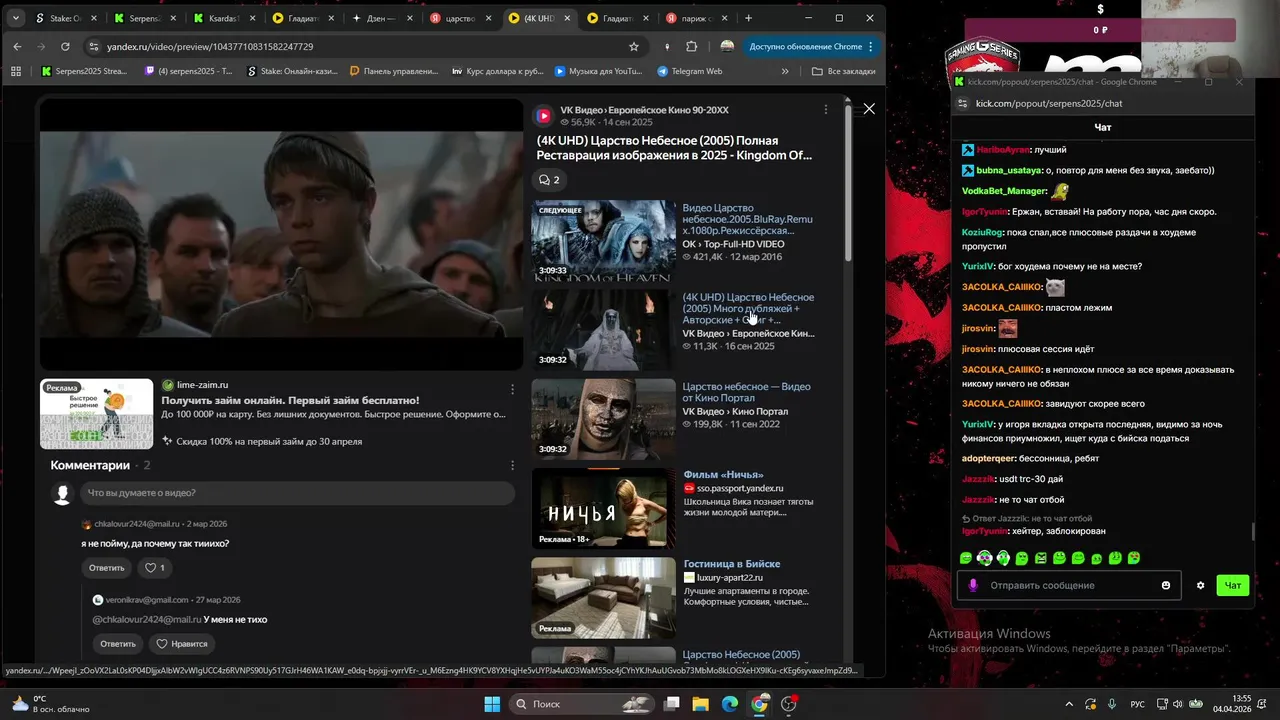Switch to the 'царство' Yandex tab
This screenshot has width=1280, height=720.
(462, 18)
